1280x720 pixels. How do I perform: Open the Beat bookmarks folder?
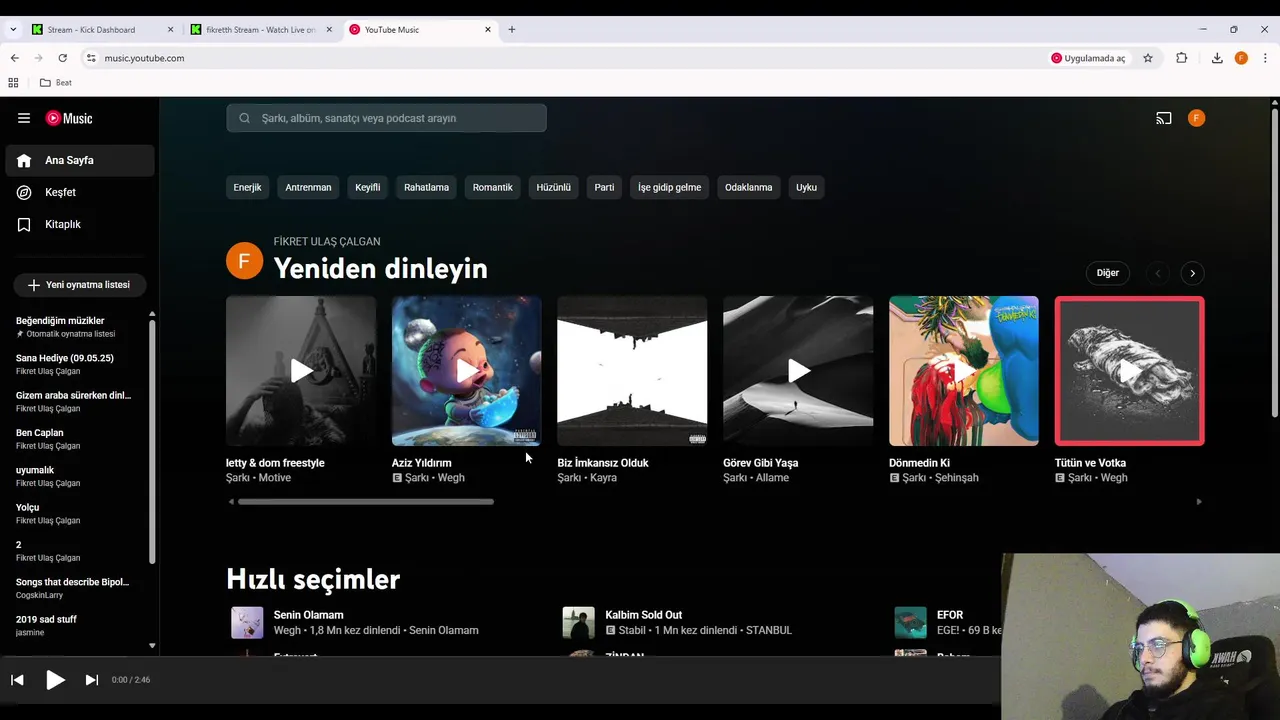(56, 83)
